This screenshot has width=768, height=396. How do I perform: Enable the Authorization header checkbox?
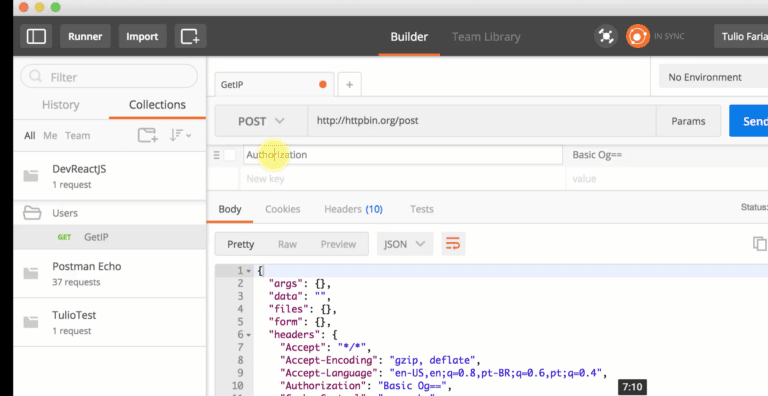coord(230,155)
